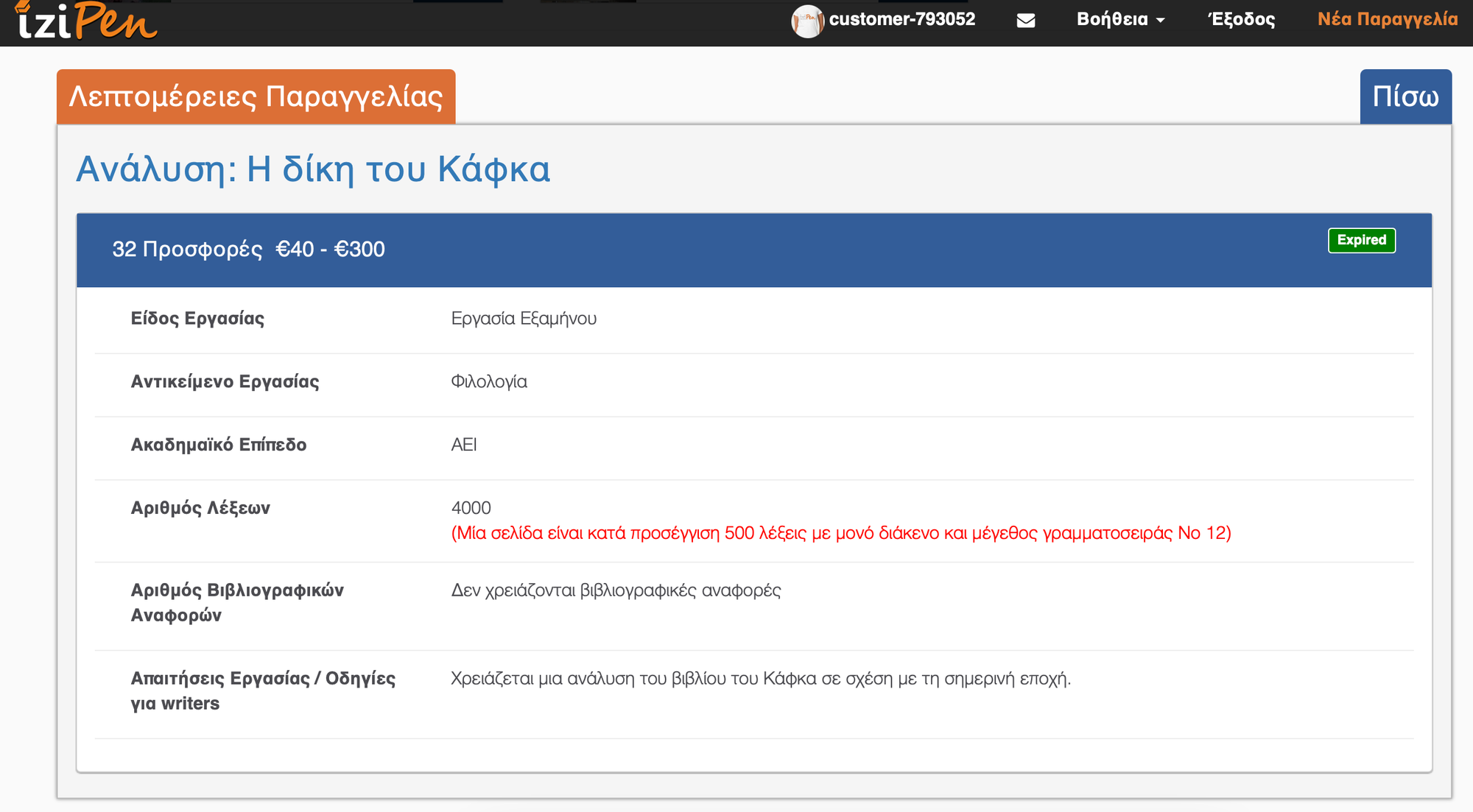Click the 4000 word count value

click(x=471, y=508)
